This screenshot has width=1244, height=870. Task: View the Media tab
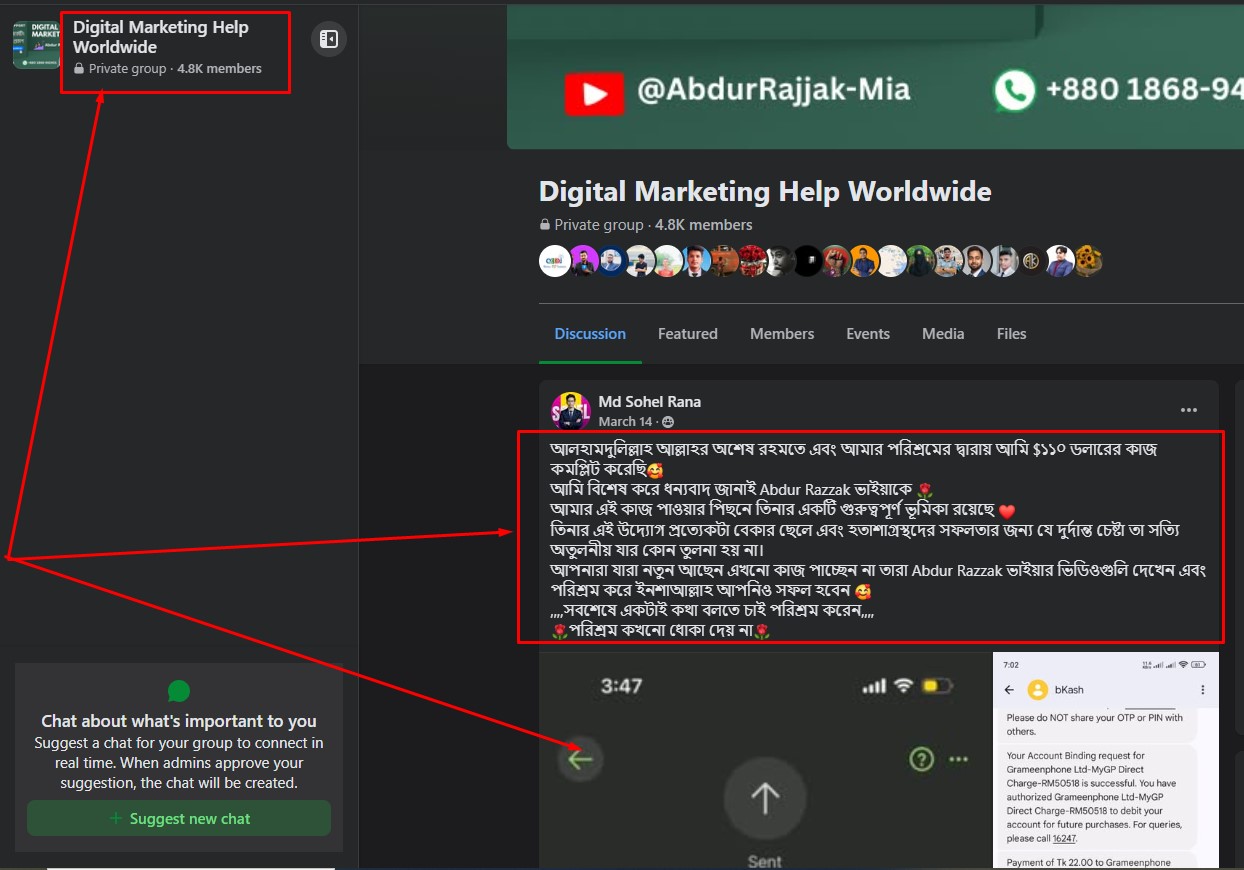pos(943,334)
